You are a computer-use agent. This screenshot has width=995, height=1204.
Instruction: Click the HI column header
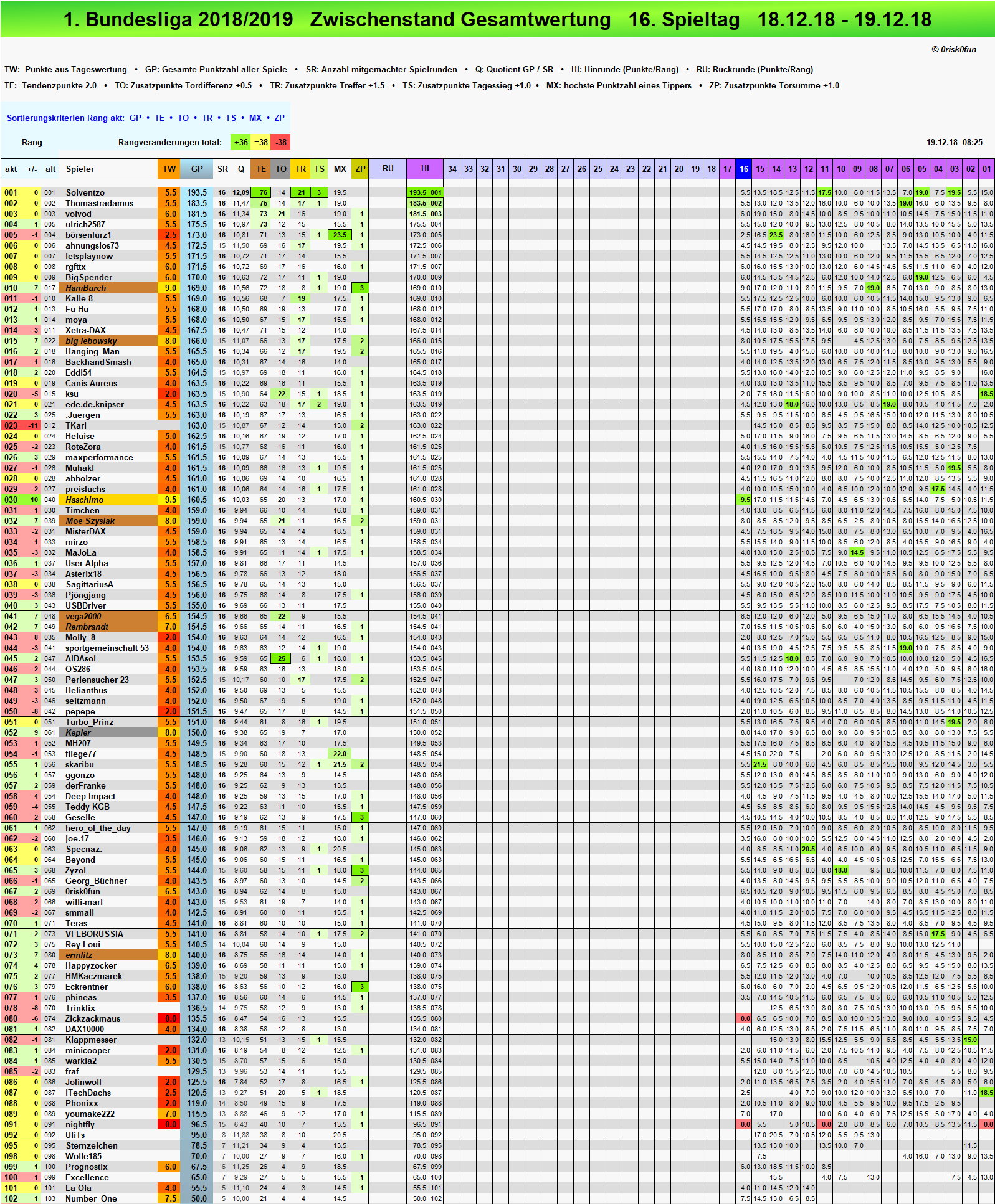coord(425,169)
